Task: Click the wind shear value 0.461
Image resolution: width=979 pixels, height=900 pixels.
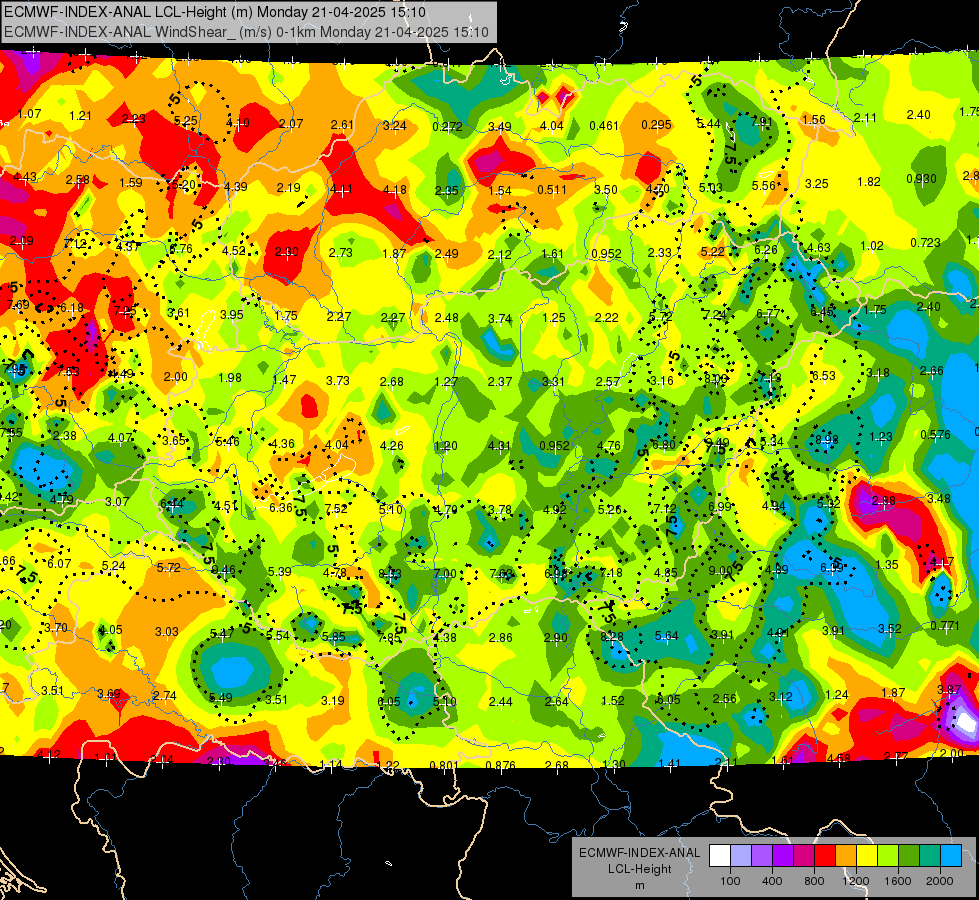Action: pos(604,126)
